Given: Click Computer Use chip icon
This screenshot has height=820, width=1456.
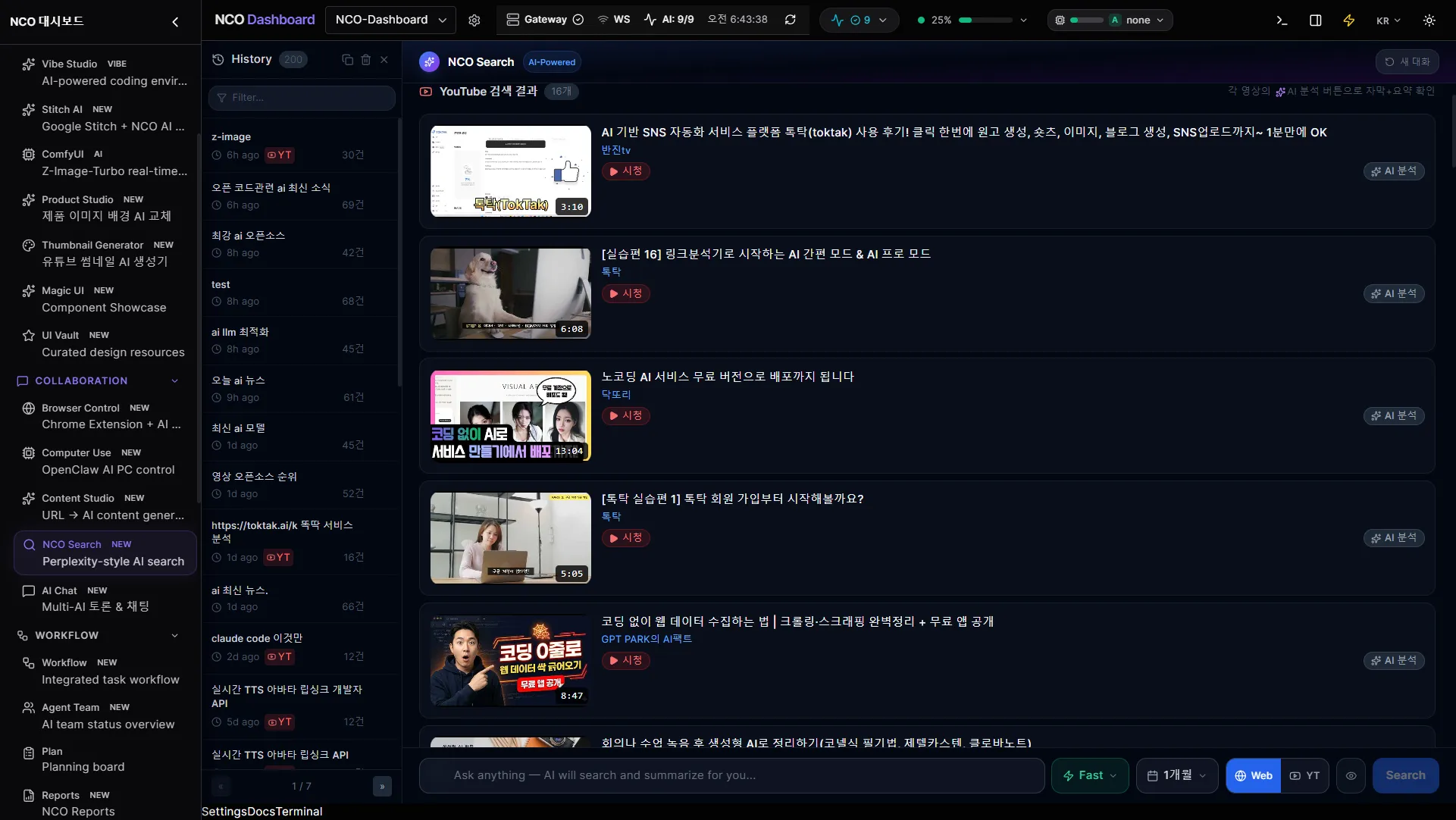Looking at the screenshot, I should [x=29, y=453].
